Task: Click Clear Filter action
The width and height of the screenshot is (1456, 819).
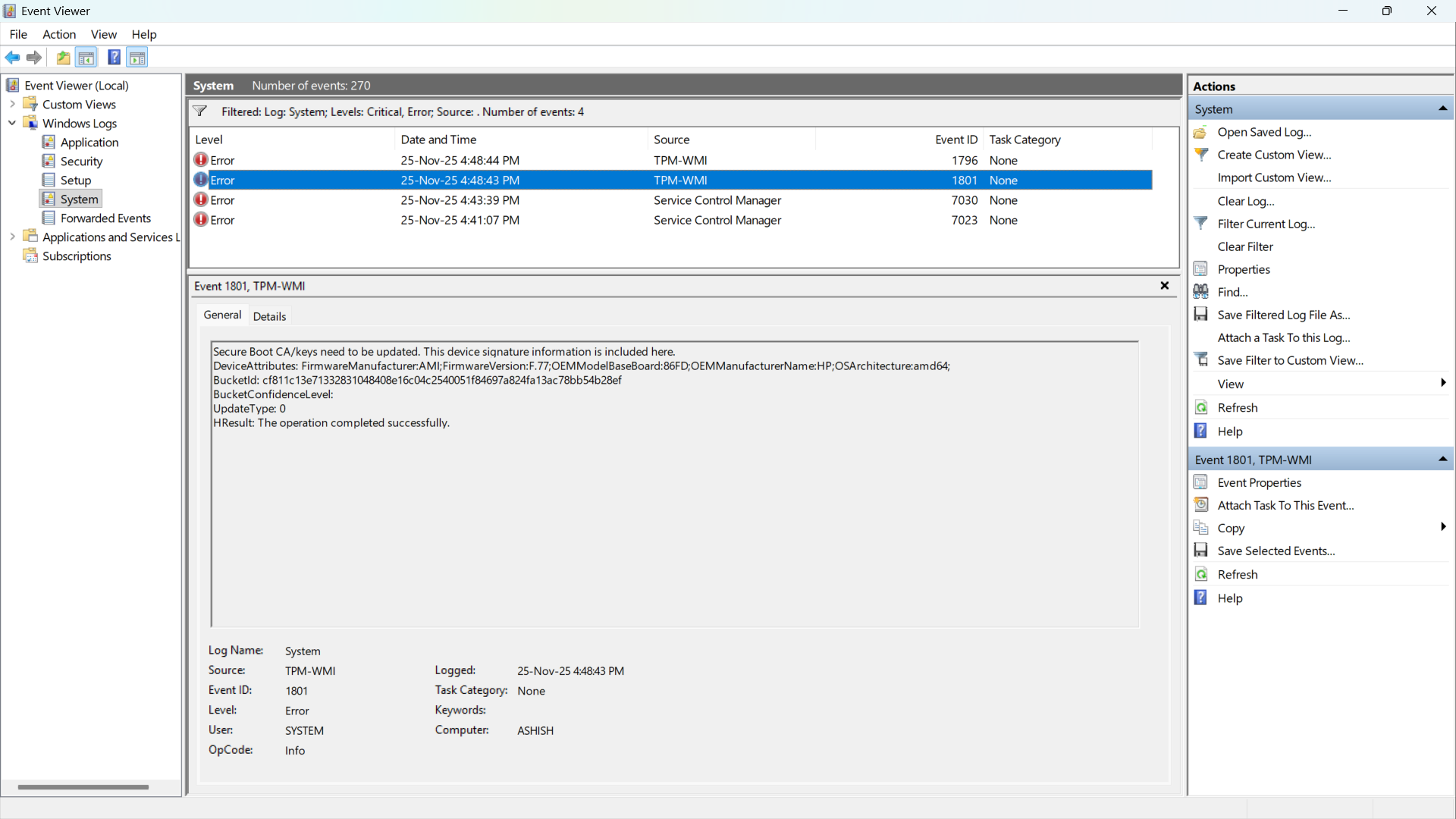Action: [x=1245, y=246]
